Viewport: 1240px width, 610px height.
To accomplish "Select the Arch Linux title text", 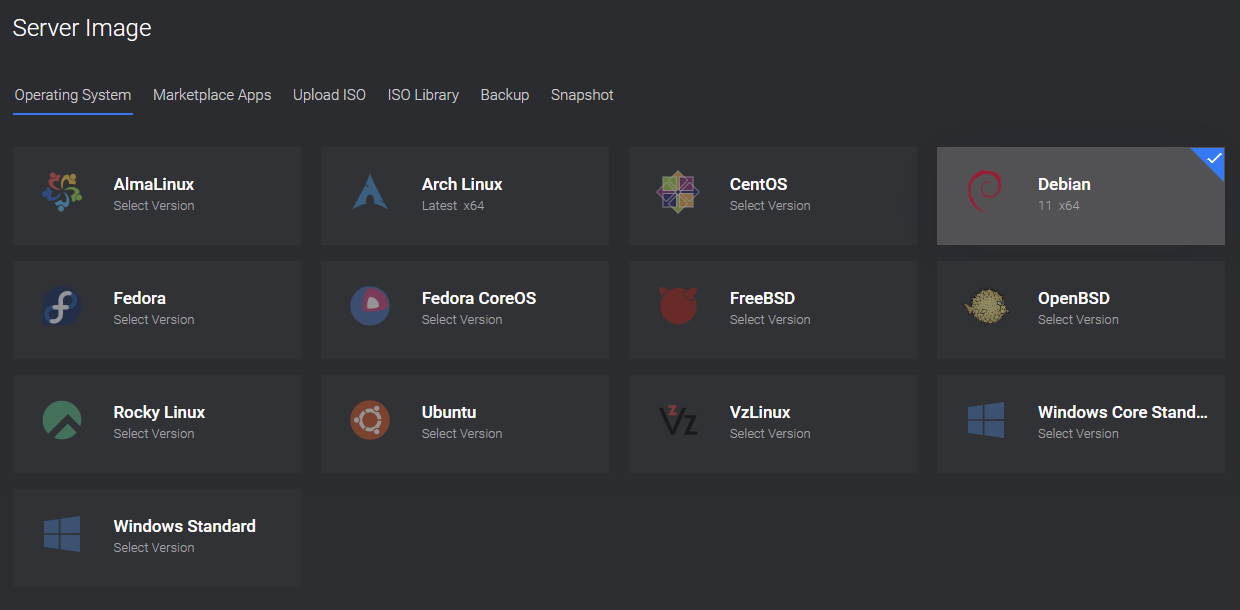I will click(x=462, y=184).
